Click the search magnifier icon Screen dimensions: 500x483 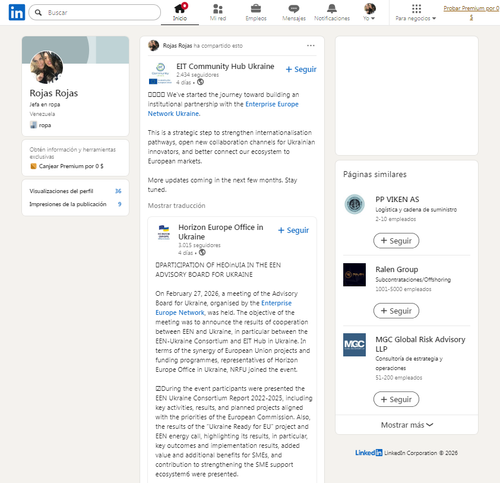tap(38, 13)
